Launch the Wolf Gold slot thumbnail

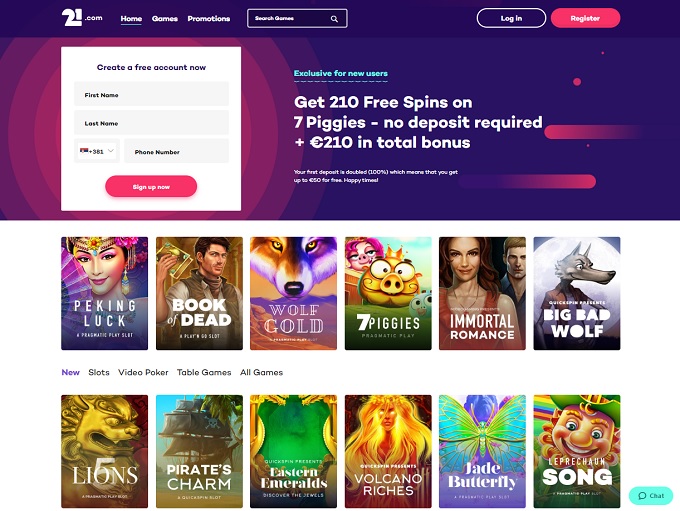point(294,293)
